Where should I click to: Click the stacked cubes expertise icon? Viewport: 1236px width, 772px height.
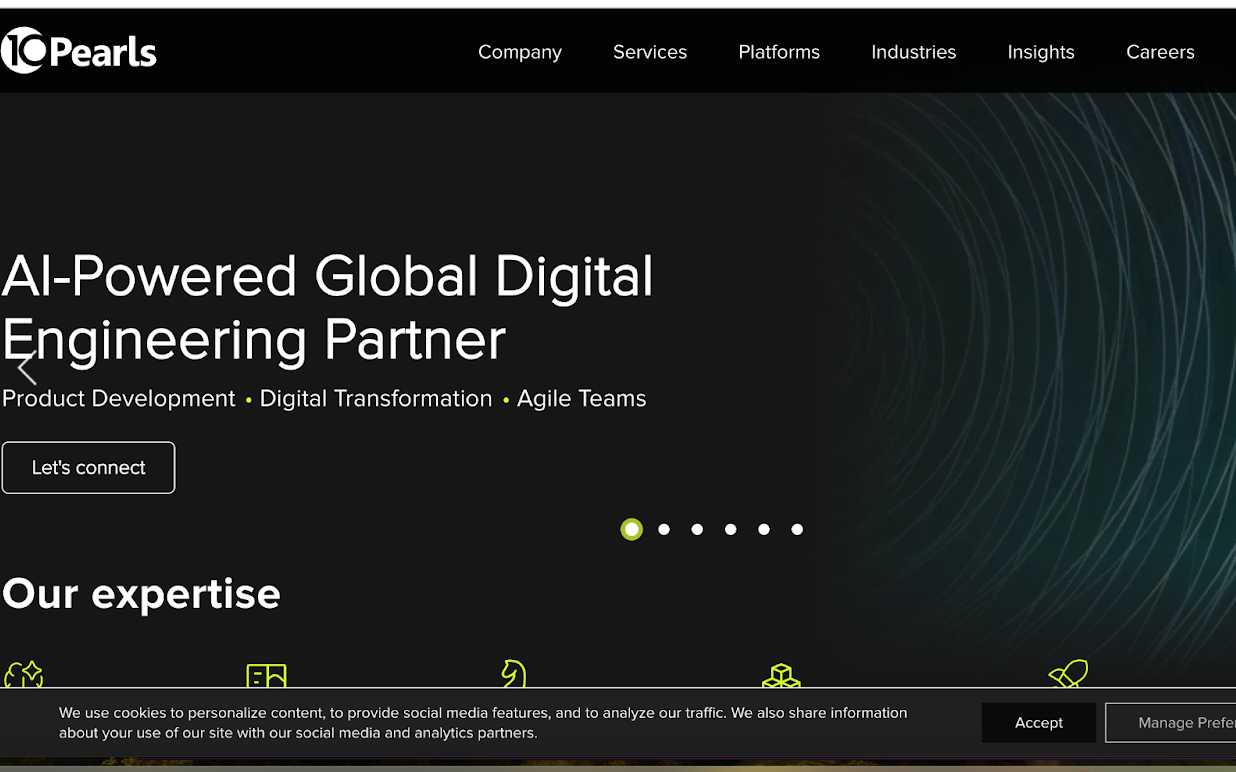781,678
